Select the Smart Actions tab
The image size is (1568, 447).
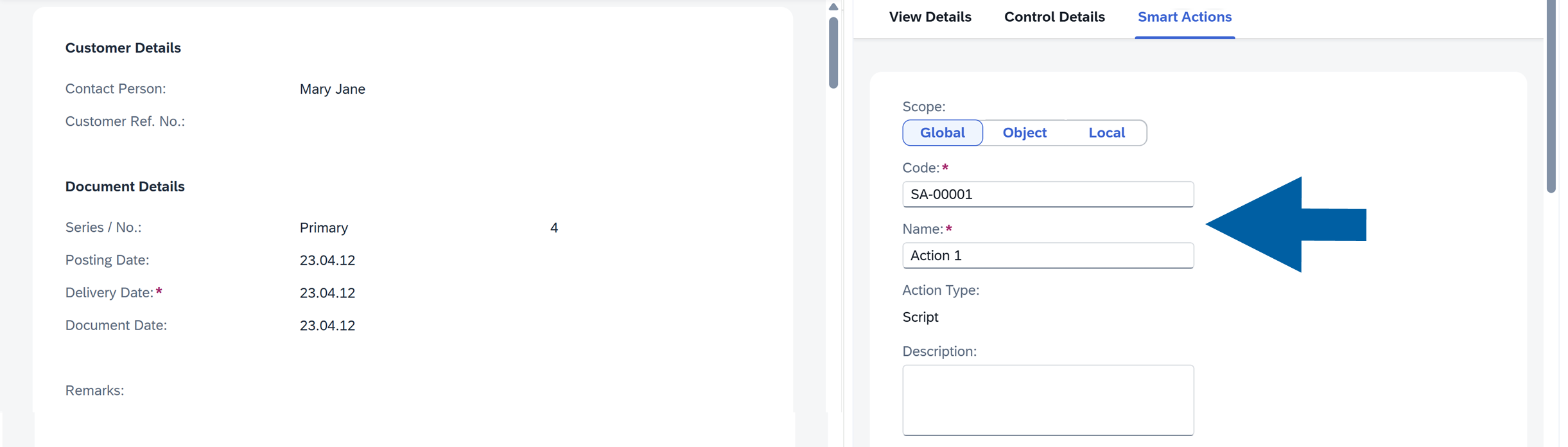(x=1184, y=17)
